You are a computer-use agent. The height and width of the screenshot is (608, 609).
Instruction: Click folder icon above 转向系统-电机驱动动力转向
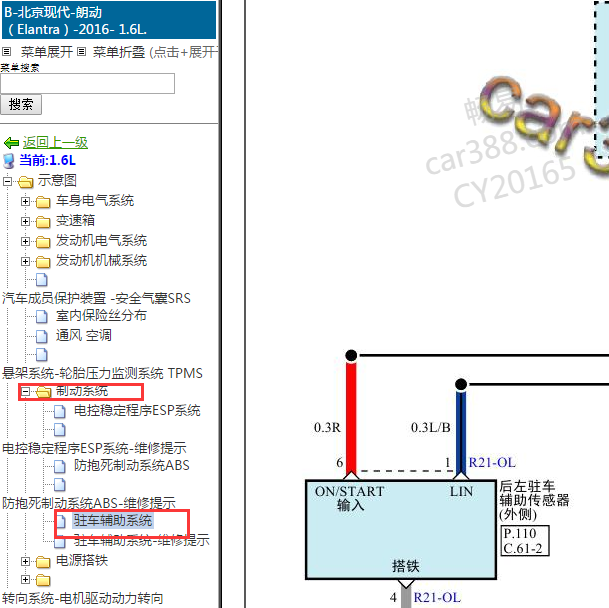pos(43,580)
